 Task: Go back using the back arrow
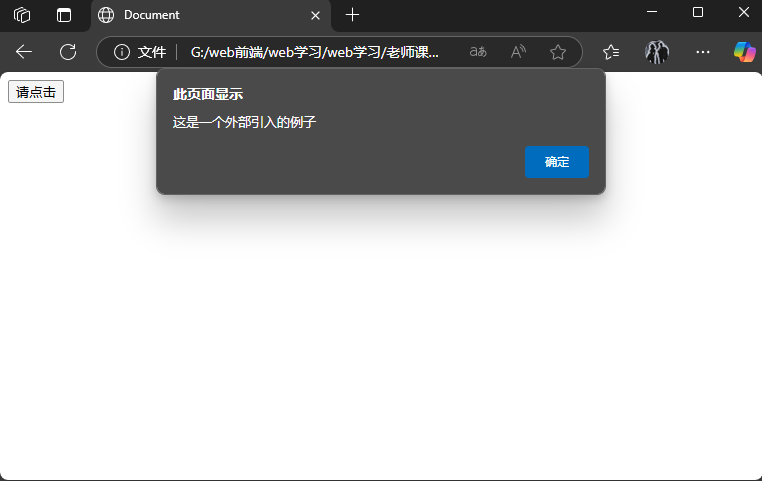(24, 52)
